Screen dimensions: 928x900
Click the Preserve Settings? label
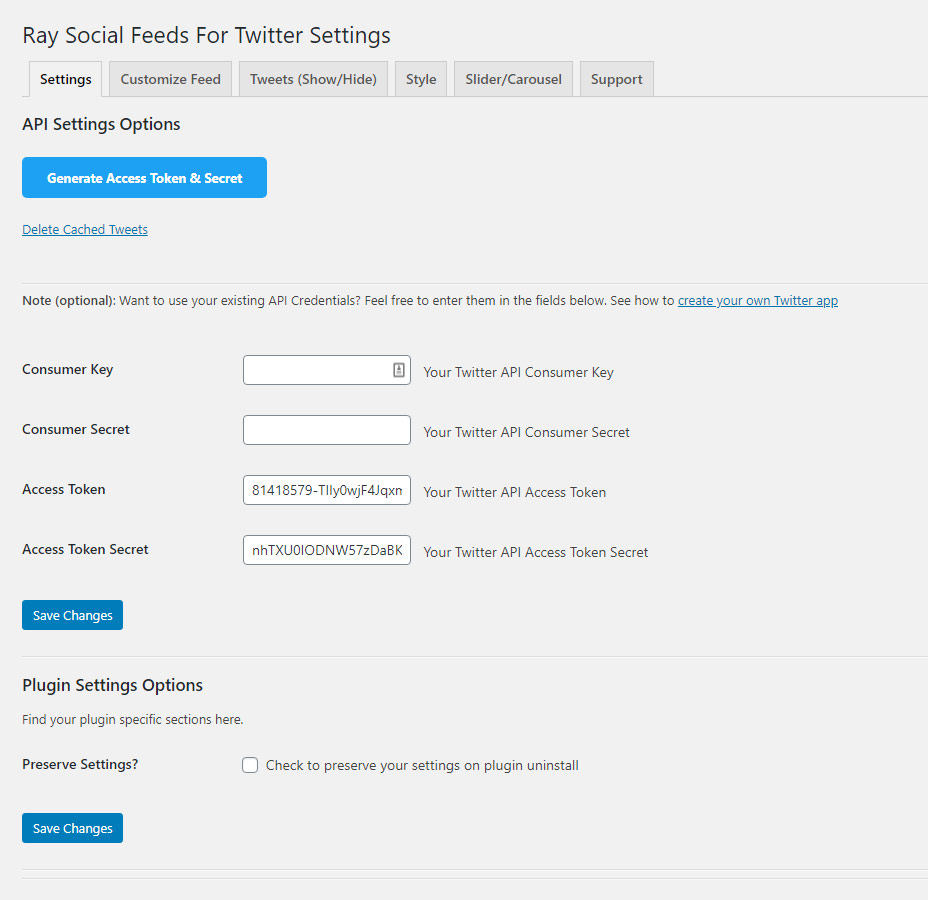click(80, 764)
